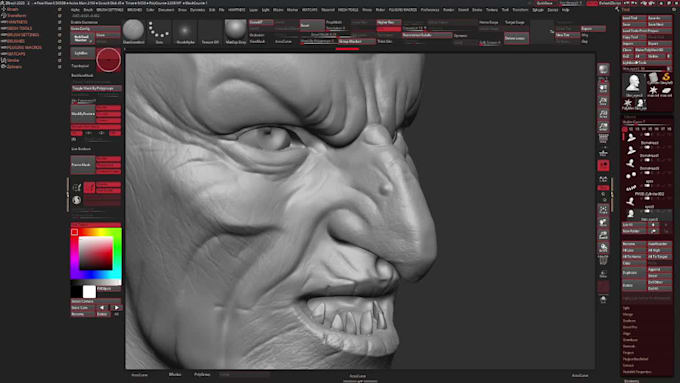
Task: Click the Actual size icon in right shelf
Action: click(603, 114)
